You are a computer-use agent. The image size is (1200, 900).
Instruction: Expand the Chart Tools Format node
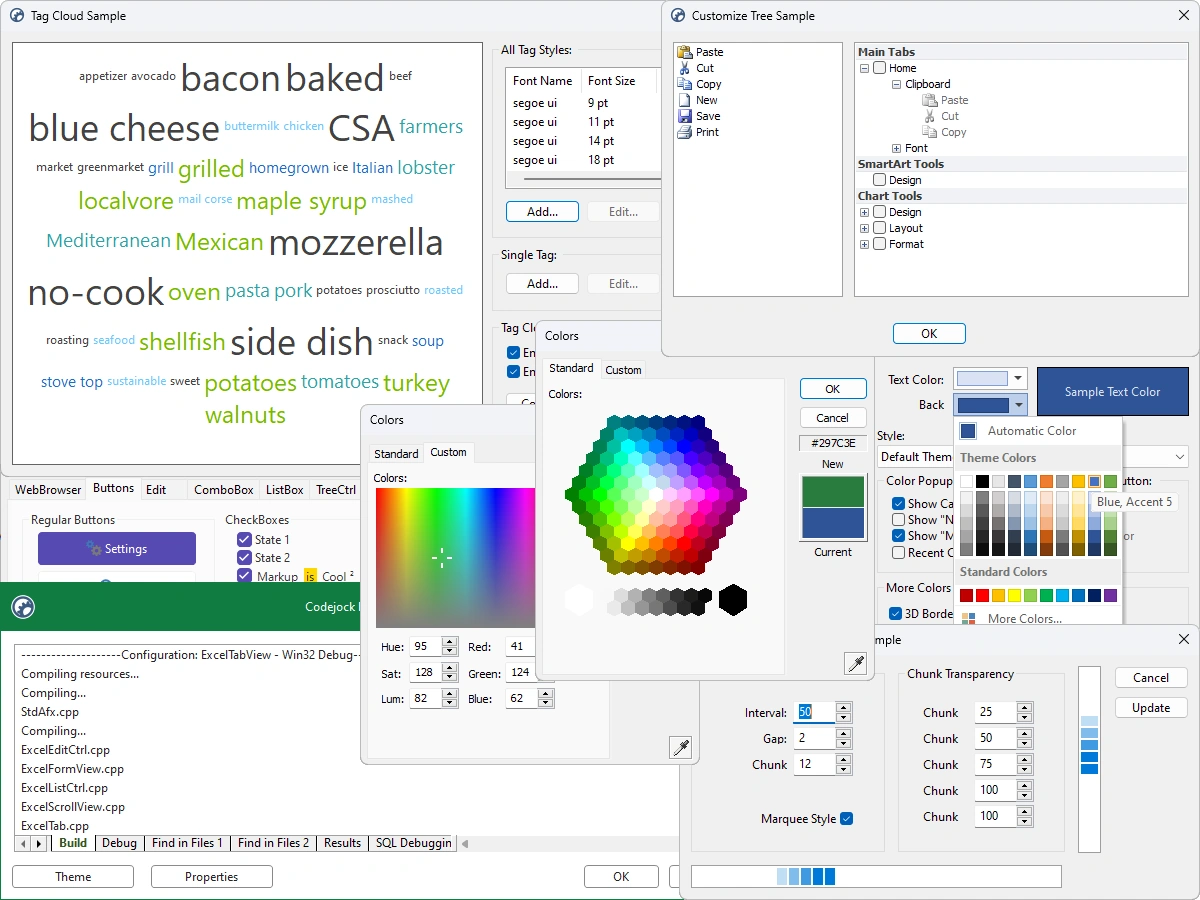click(x=864, y=244)
